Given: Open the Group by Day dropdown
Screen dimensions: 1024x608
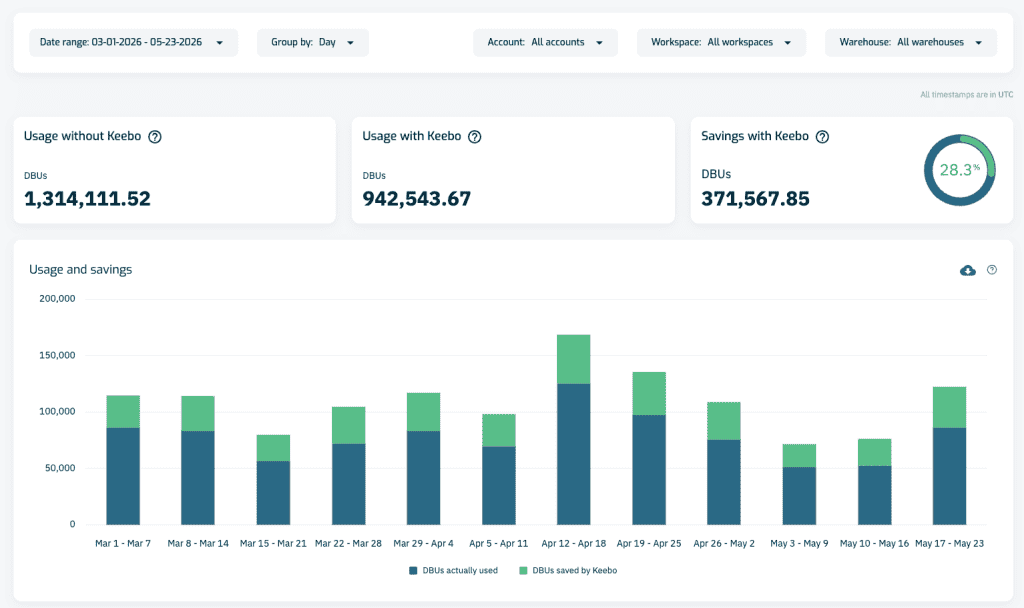Looking at the screenshot, I should (313, 42).
